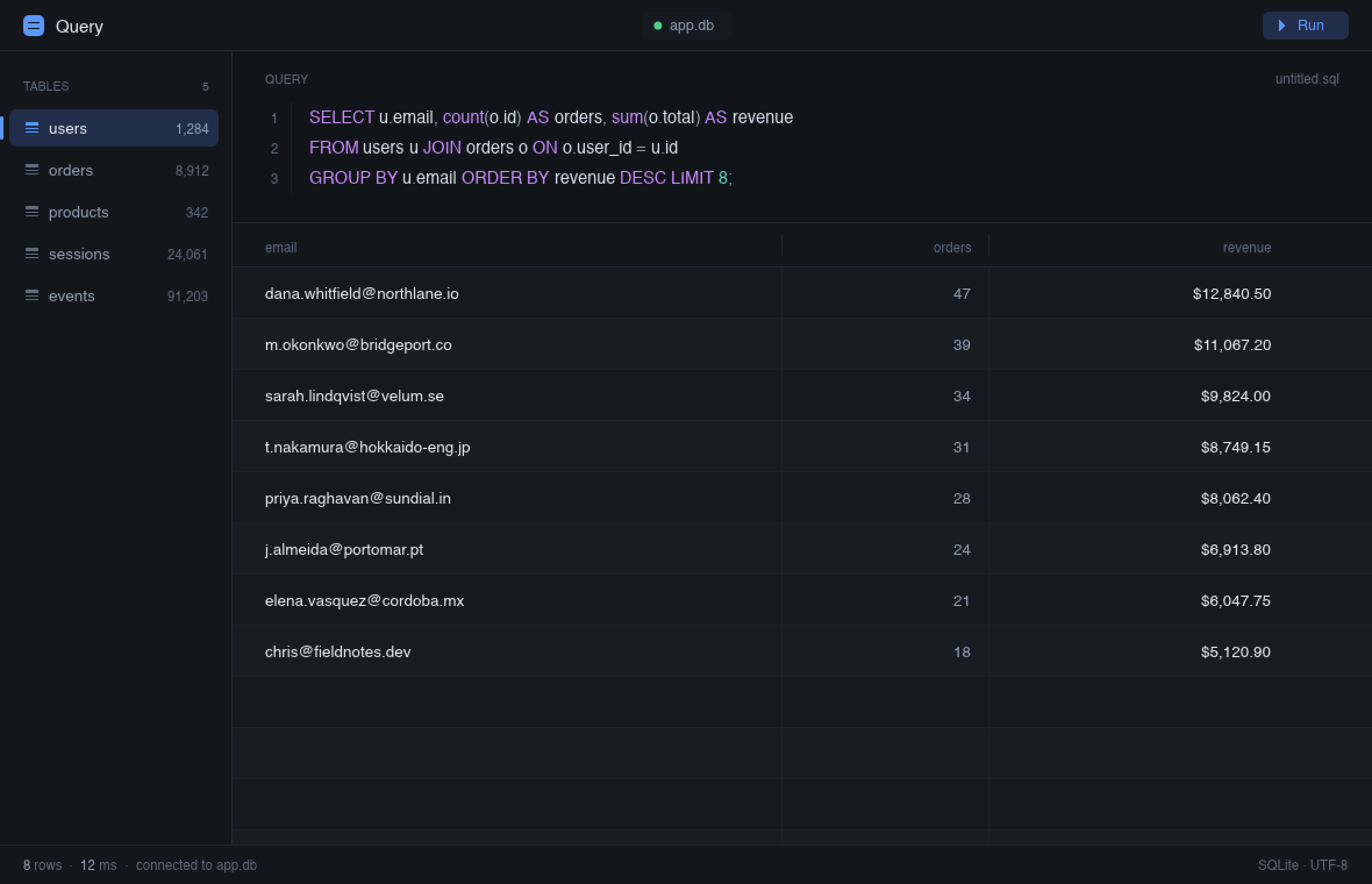The height and width of the screenshot is (884, 1372).
Task: Click revenue value $9,824.00
Action: (1236, 396)
